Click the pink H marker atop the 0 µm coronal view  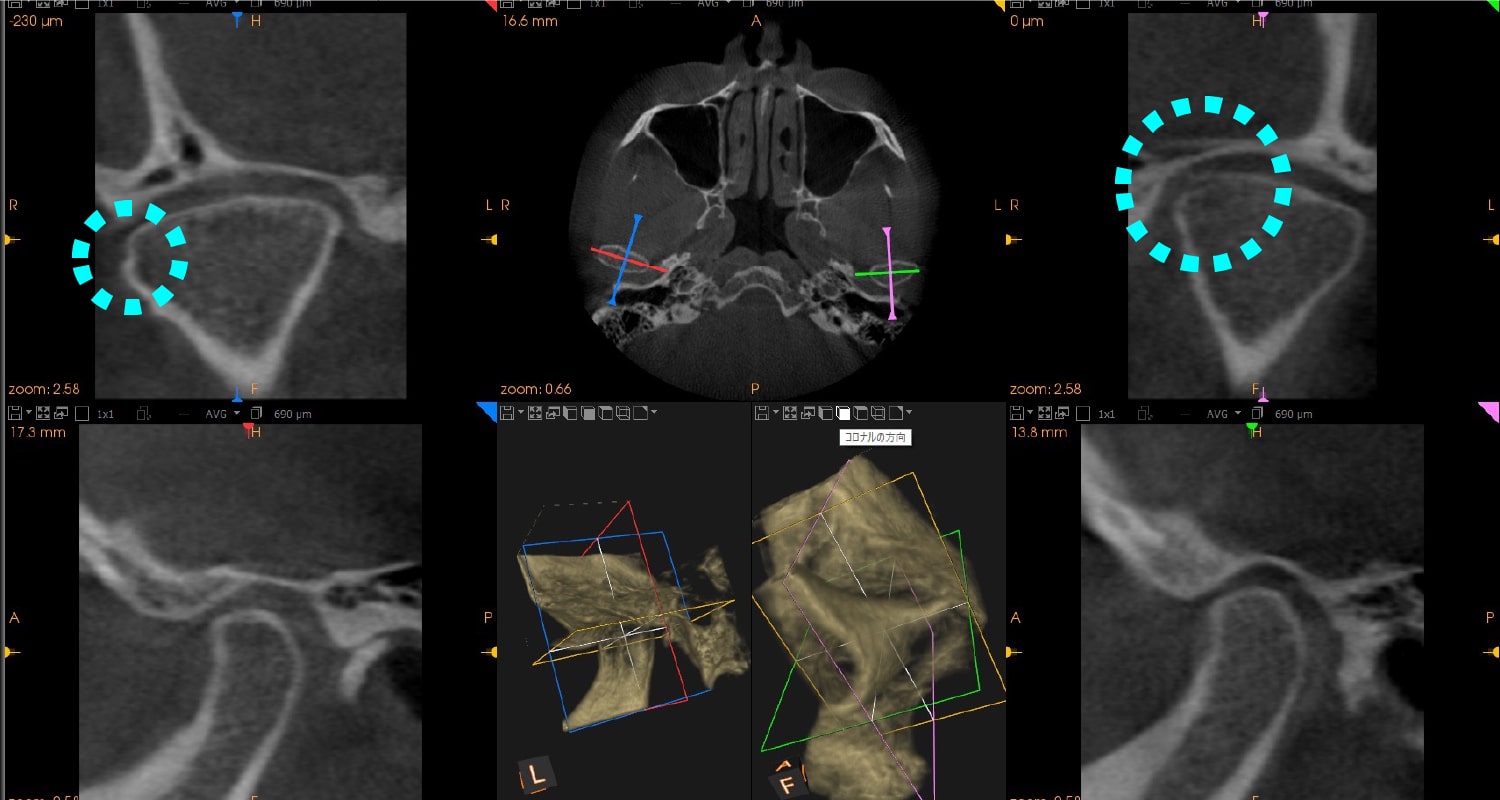(1263, 19)
